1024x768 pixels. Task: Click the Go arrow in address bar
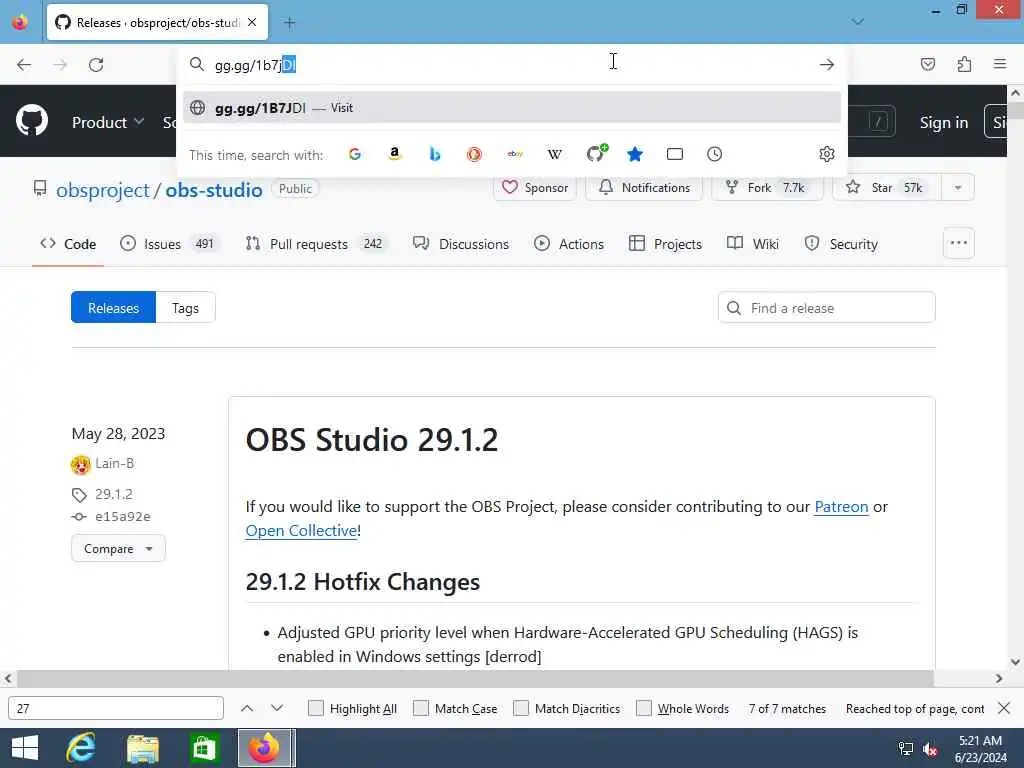pos(827,65)
